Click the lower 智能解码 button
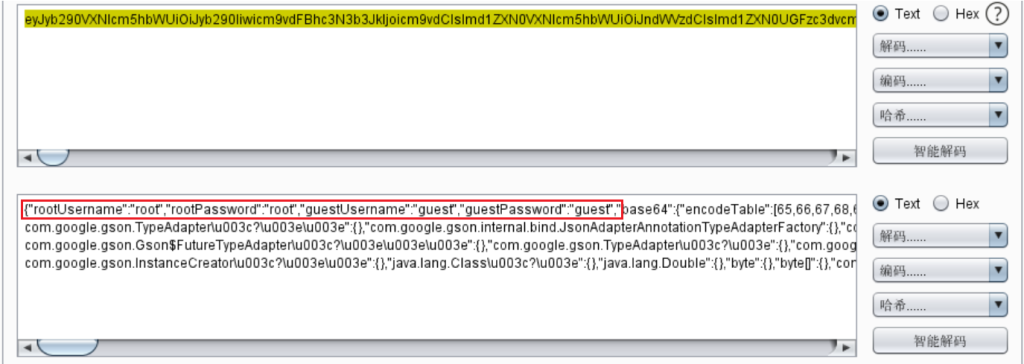 [940, 340]
